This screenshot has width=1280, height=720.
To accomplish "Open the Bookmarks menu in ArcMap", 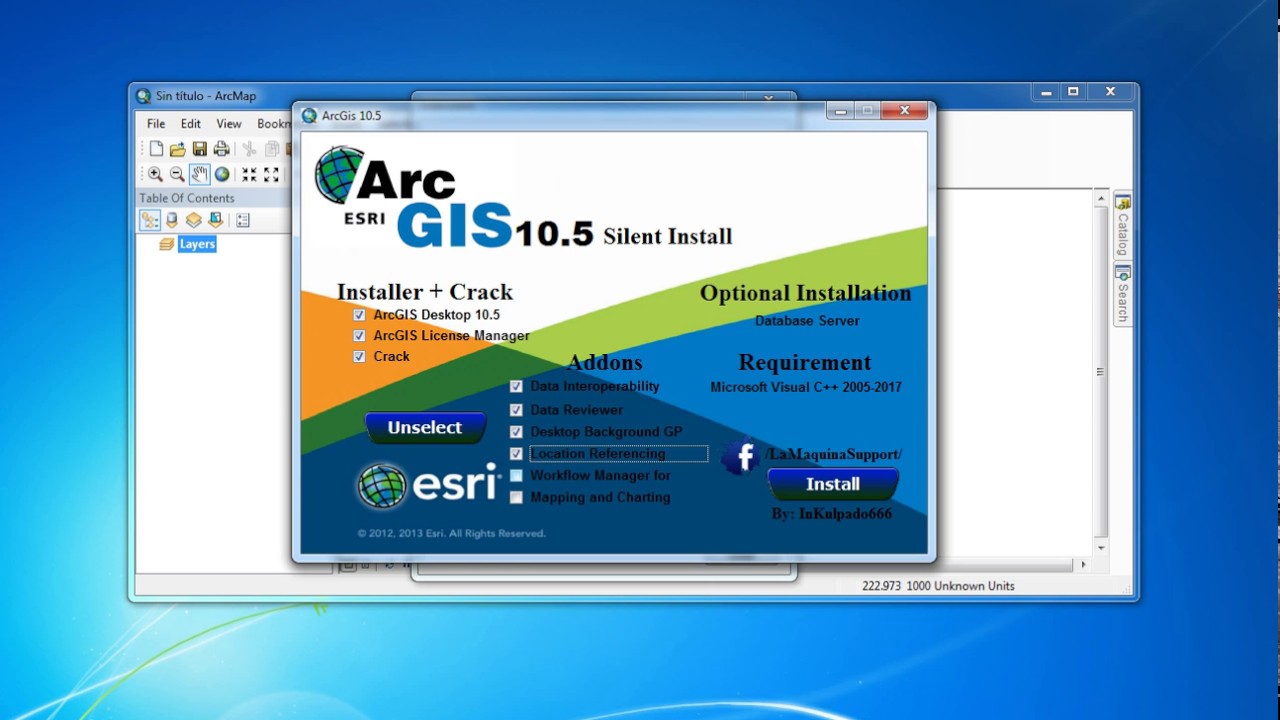I will pos(274,124).
